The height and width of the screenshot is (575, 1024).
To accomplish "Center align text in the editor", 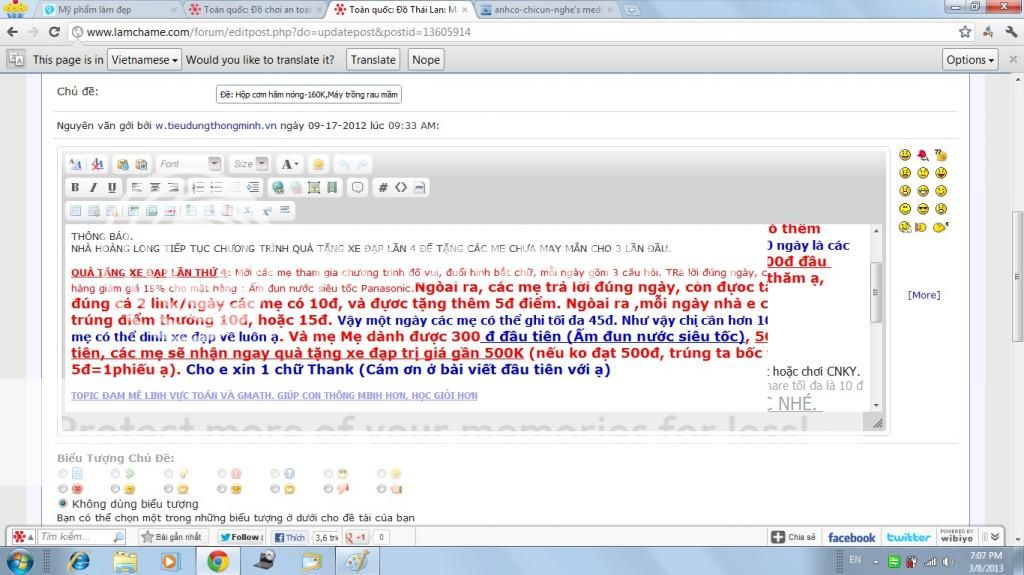I will (155, 188).
